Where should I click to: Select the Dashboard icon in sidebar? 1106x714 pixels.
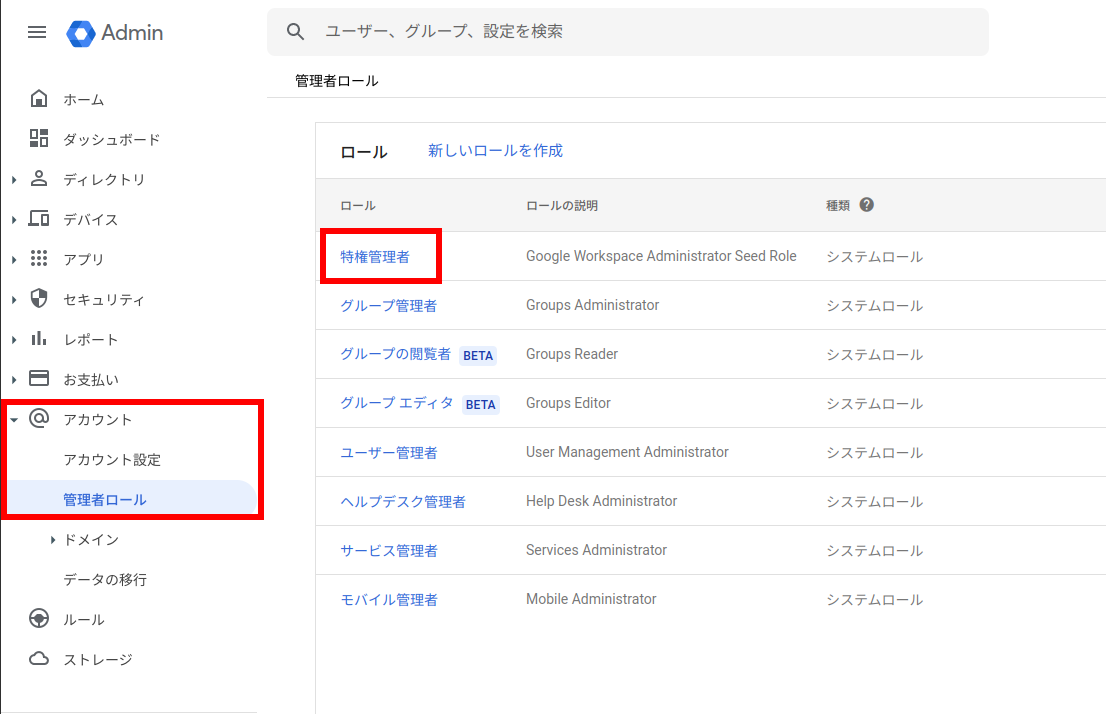pos(39,139)
